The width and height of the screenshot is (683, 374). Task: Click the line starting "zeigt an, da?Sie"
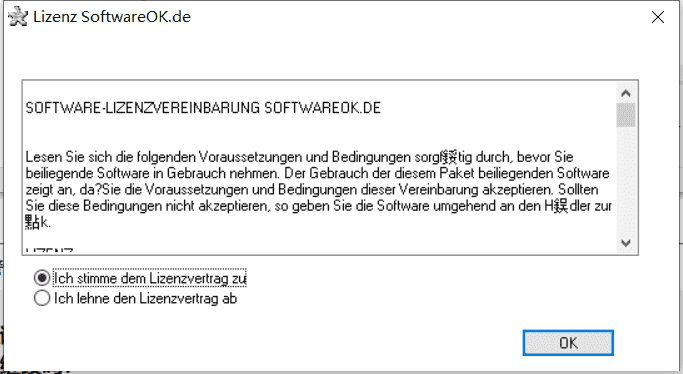coord(312,189)
